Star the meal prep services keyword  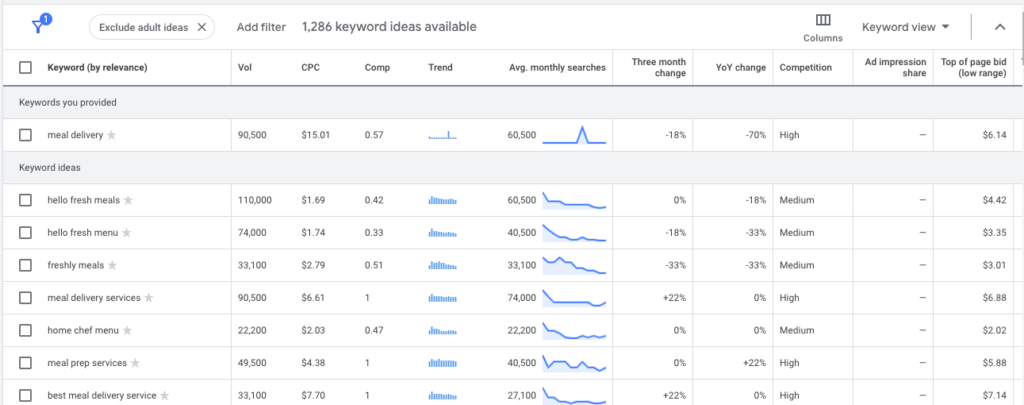(x=135, y=363)
